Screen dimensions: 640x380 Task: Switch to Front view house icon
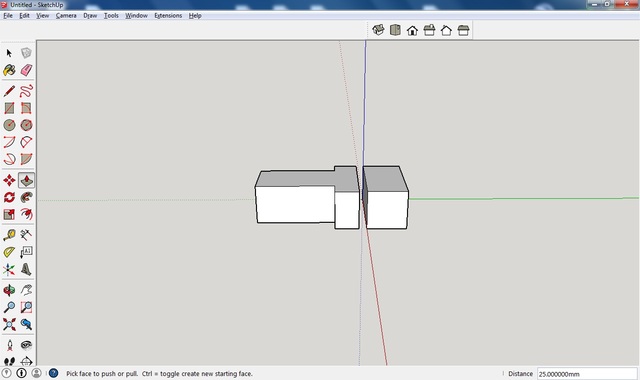point(412,30)
